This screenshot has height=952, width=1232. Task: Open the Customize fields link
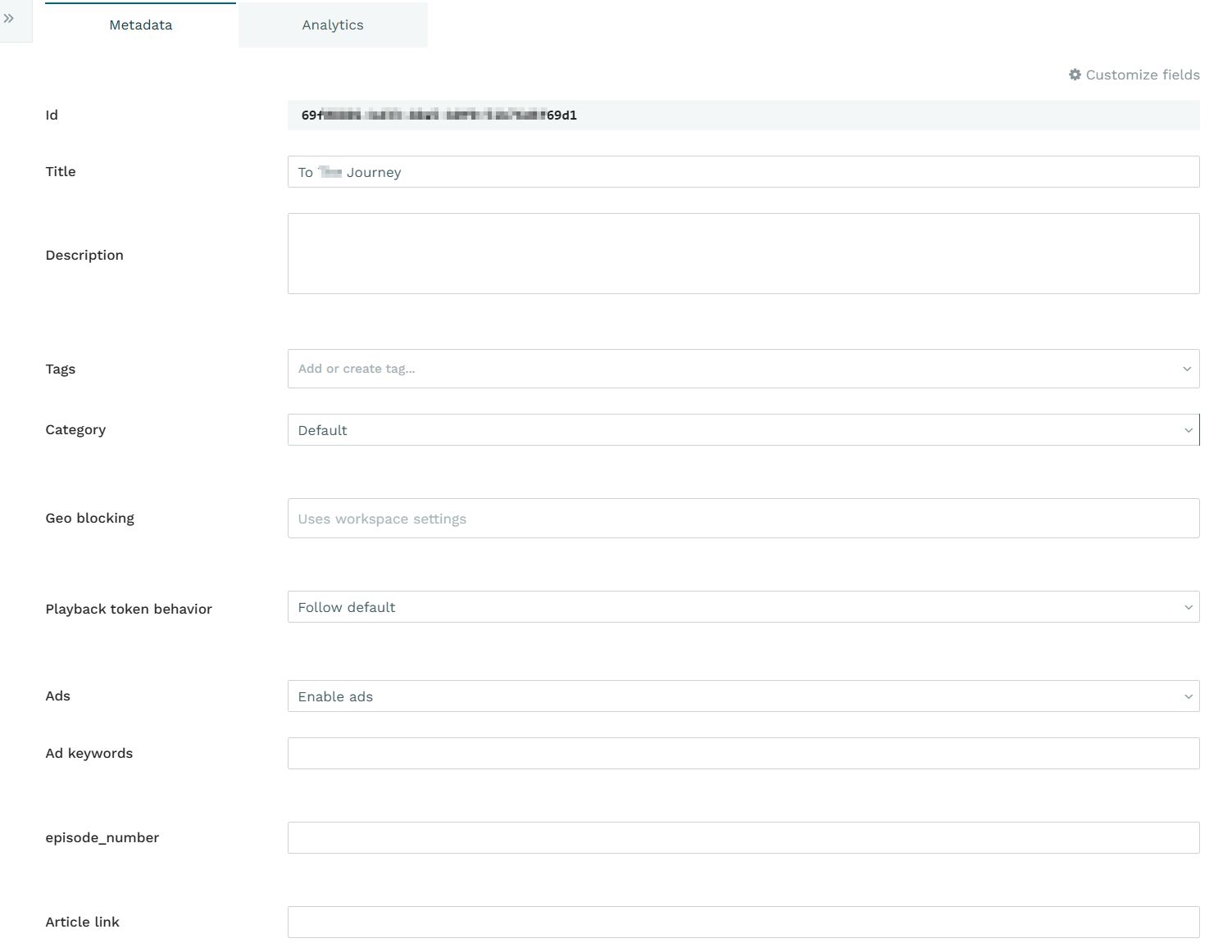tap(1134, 75)
